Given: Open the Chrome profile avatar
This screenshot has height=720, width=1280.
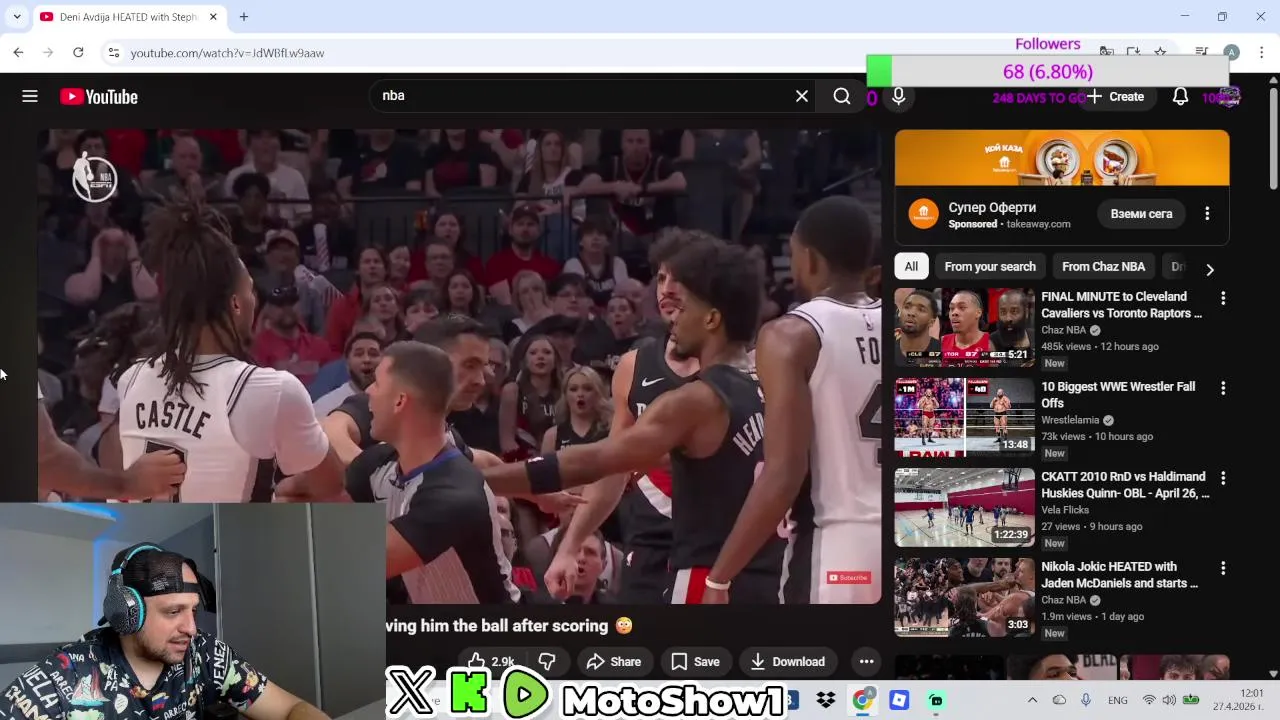Looking at the screenshot, I should tap(1232, 52).
